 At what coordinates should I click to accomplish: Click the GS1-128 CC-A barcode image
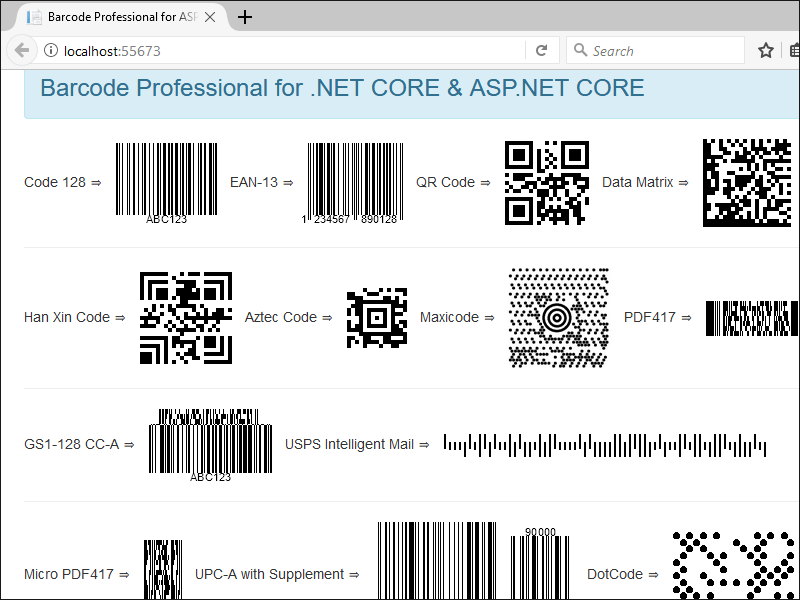[210, 445]
